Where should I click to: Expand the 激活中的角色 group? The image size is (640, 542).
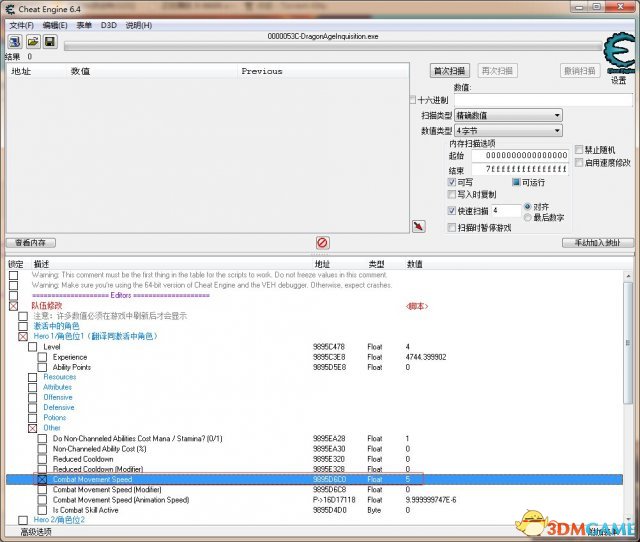point(23,327)
